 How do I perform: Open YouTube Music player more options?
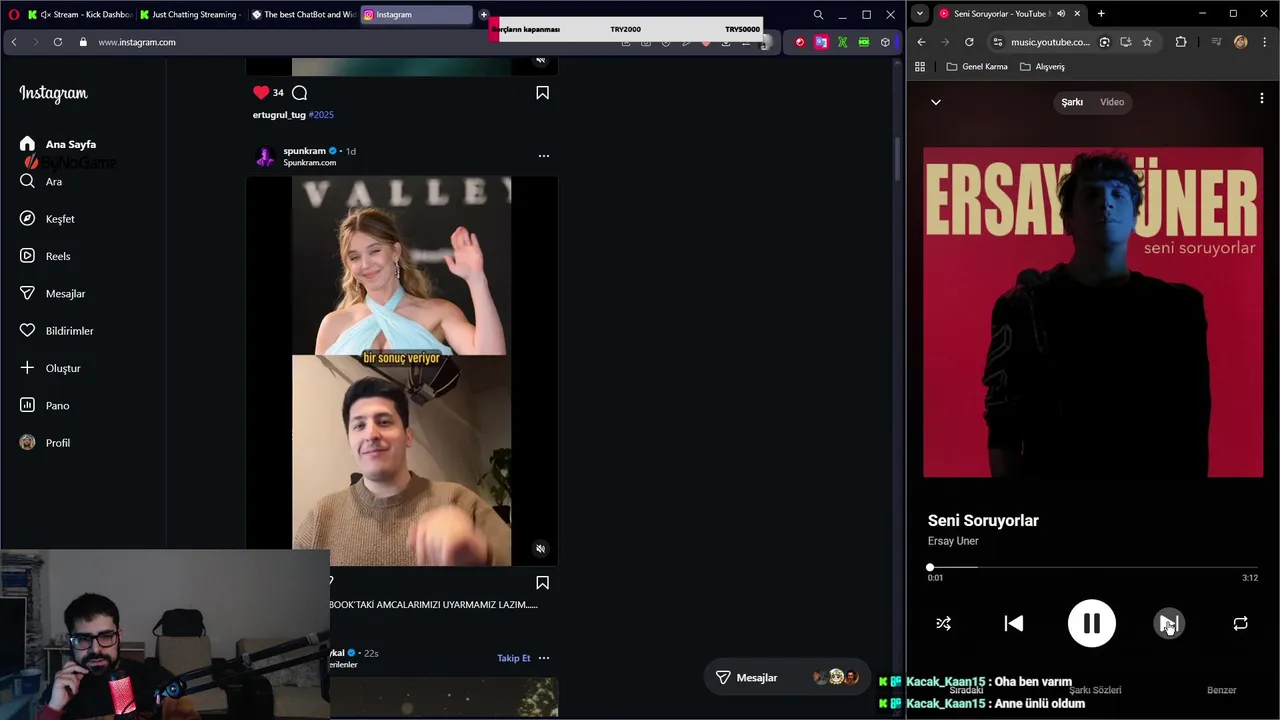click(1262, 98)
